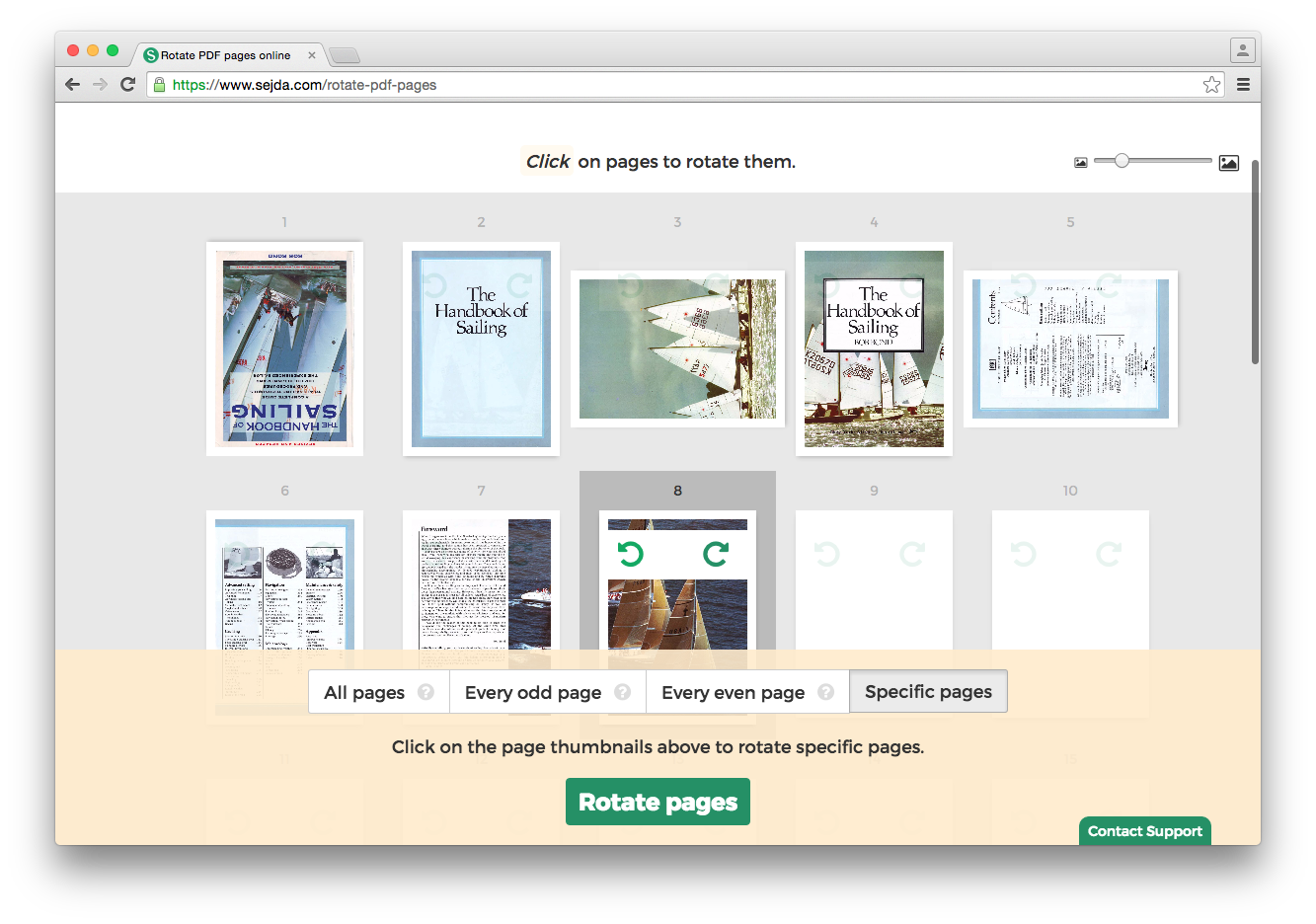Select the Every even page option
Image resolution: width=1316 pixels, height=924 pixels.
[747, 692]
